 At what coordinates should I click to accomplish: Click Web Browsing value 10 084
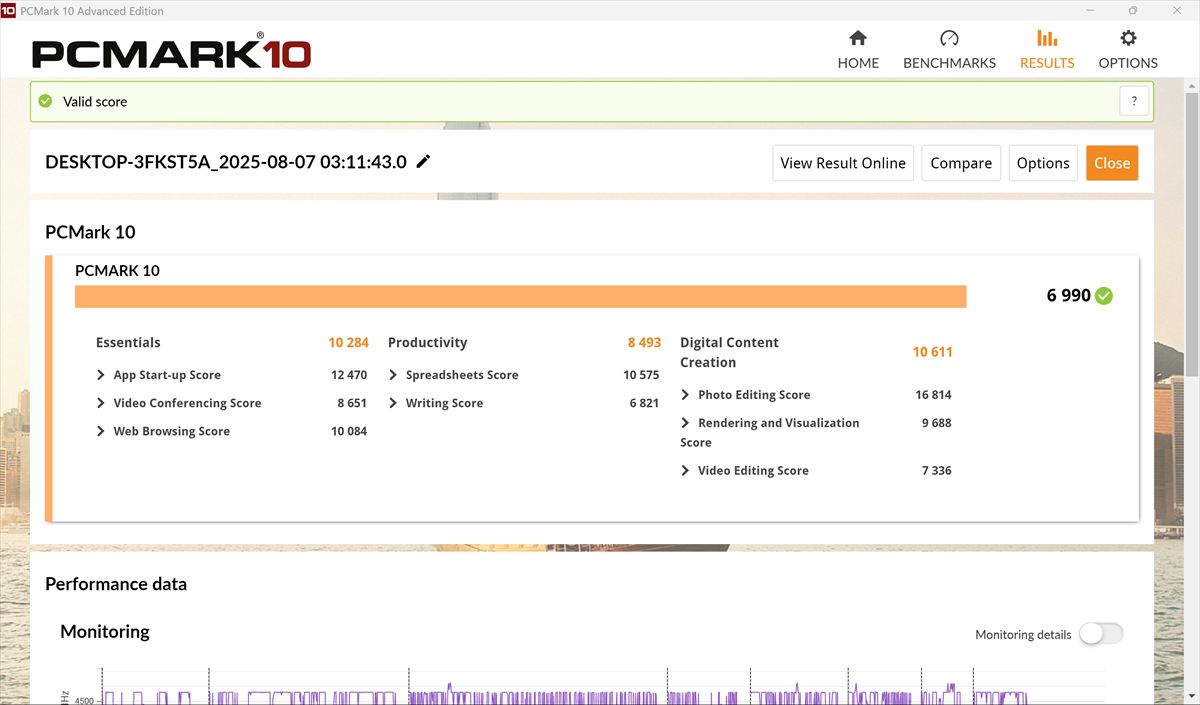(349, 431)
